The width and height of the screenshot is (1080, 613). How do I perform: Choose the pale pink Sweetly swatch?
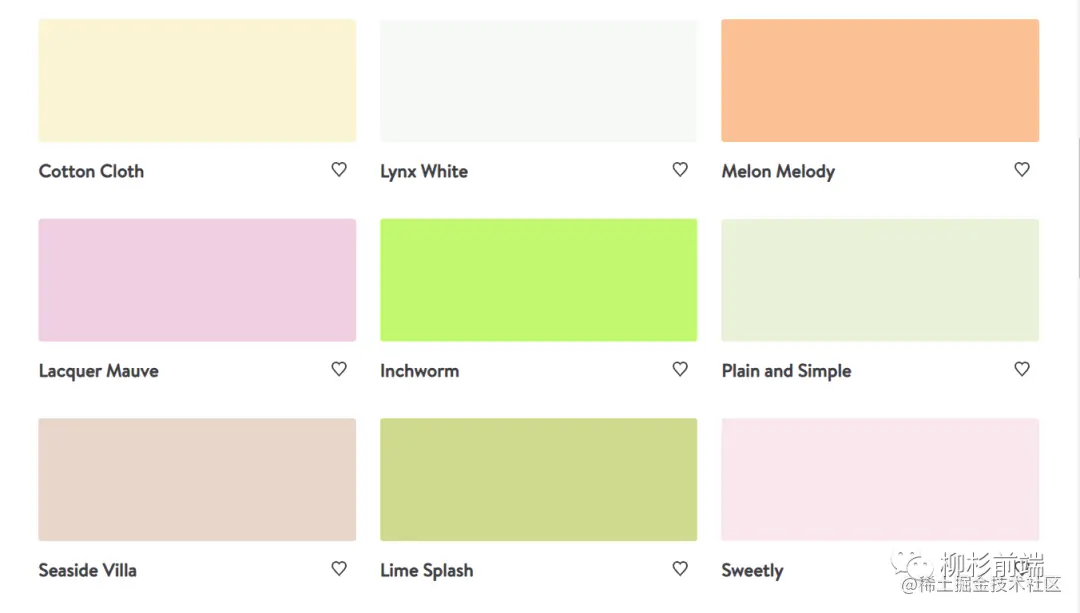tap(880, 479)
